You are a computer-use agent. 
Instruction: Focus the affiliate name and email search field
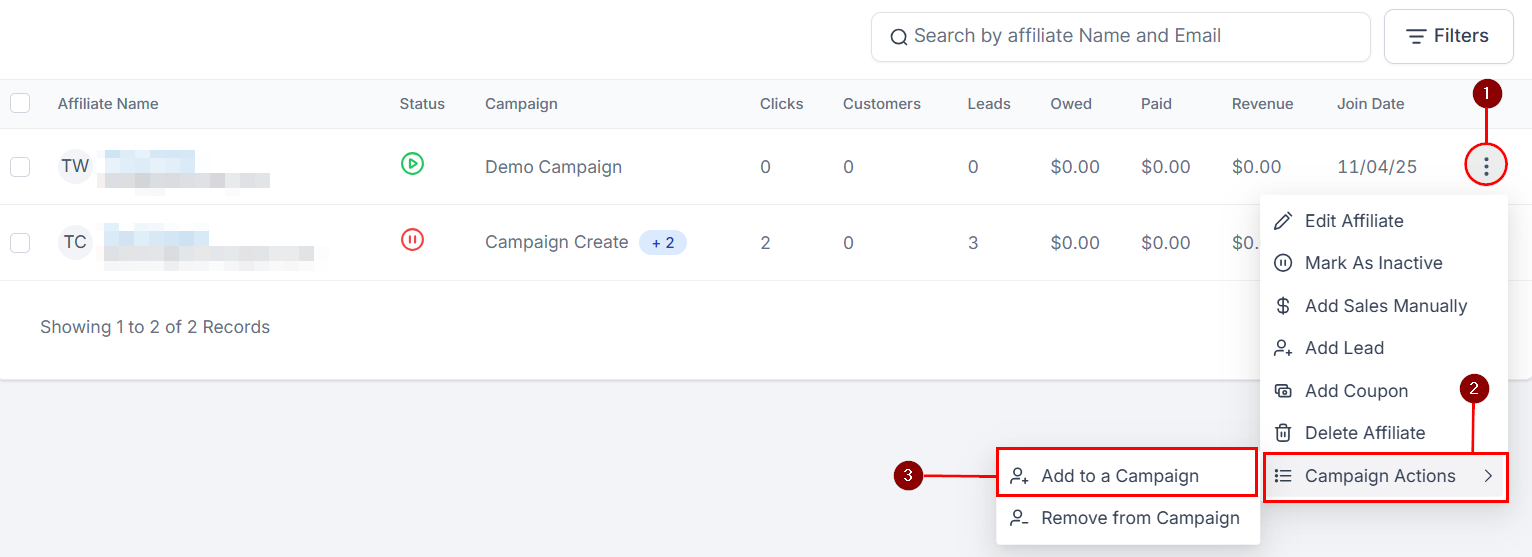point(1120,36)
